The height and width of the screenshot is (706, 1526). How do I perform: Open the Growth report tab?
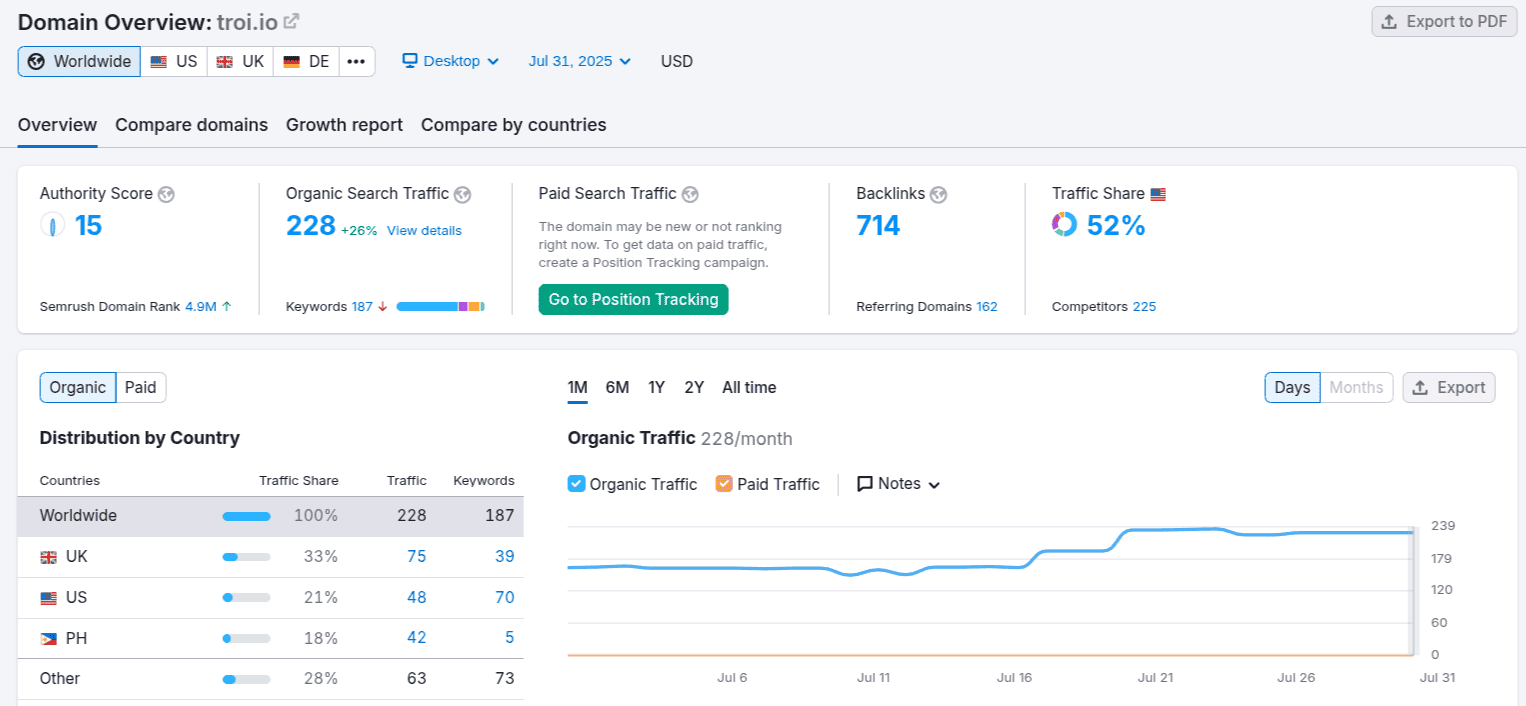coord(344,125)
